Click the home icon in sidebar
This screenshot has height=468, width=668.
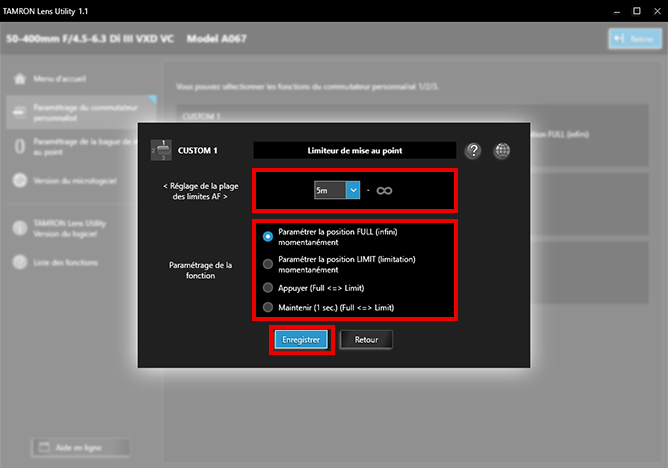(20, 79)
